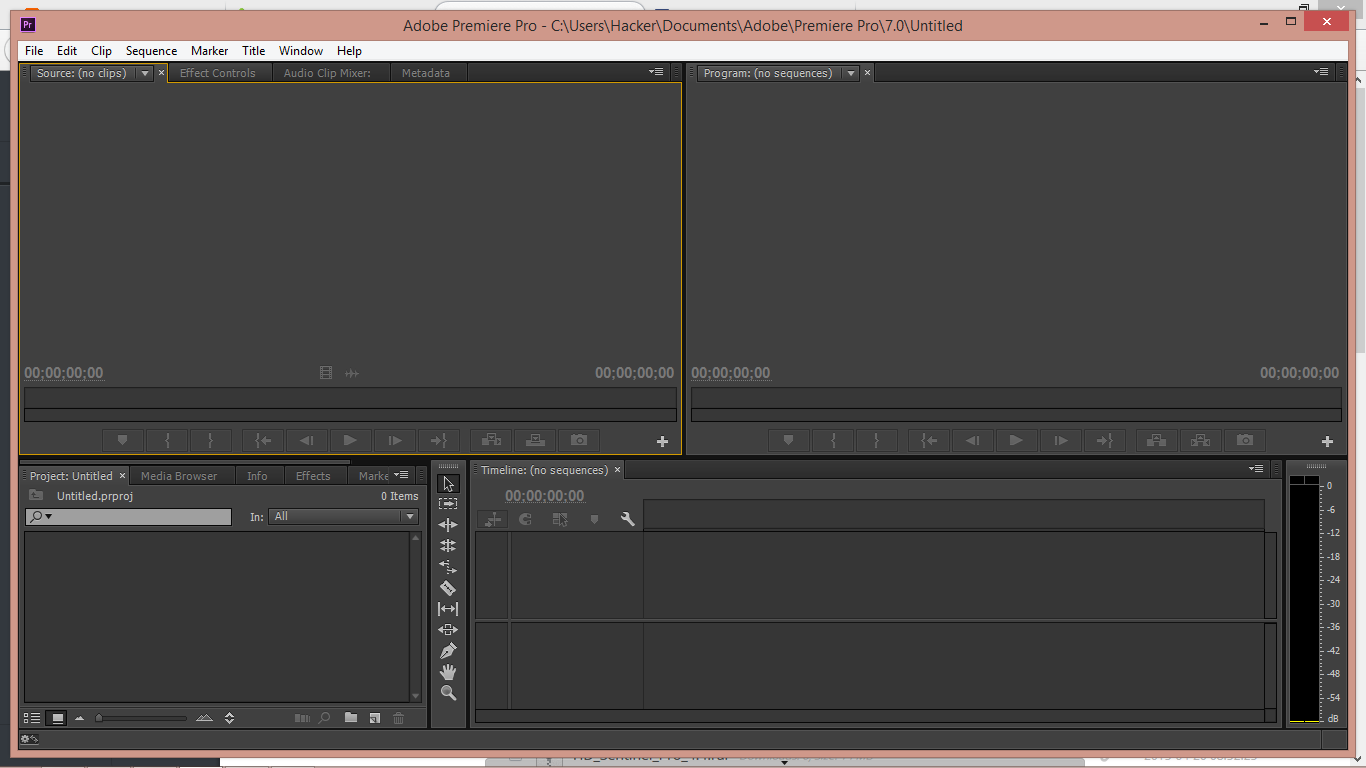Switch to Audio Clip Mixer tab
1366x768 pixels.
tap(327, 73)
